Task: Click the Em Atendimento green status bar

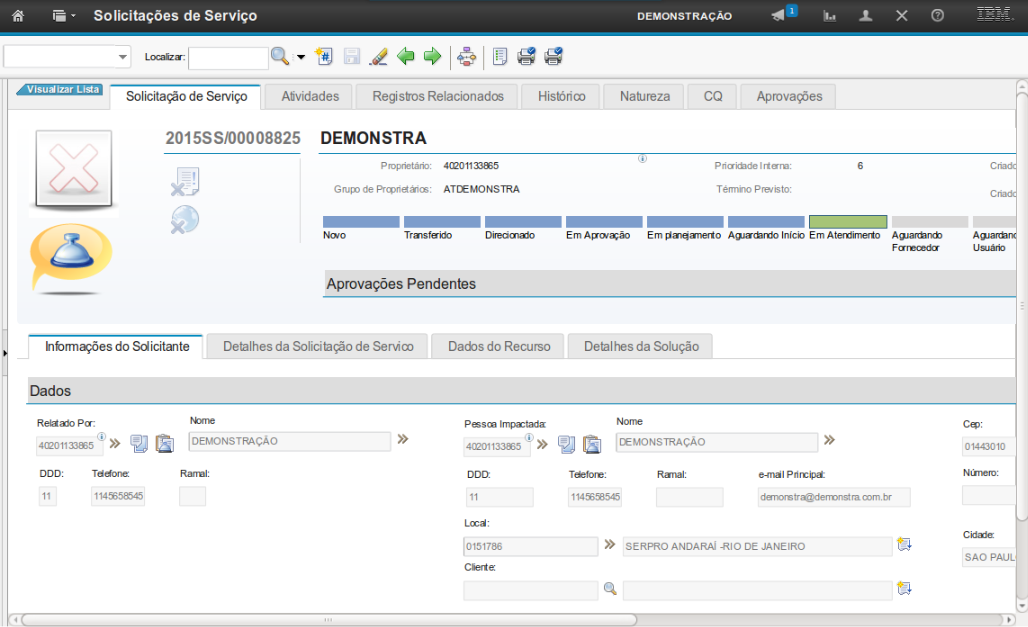Action: (847, 222)
